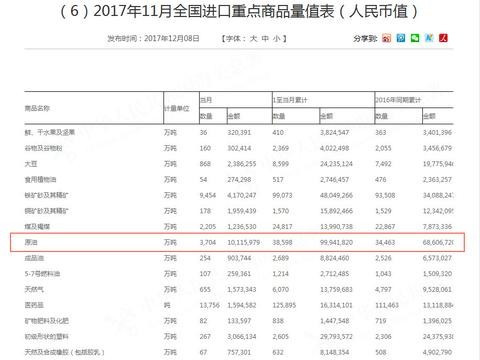Viewport: 480px width, 360px height.
Task: Click the 成品油 row name
Action: point(34,258)
